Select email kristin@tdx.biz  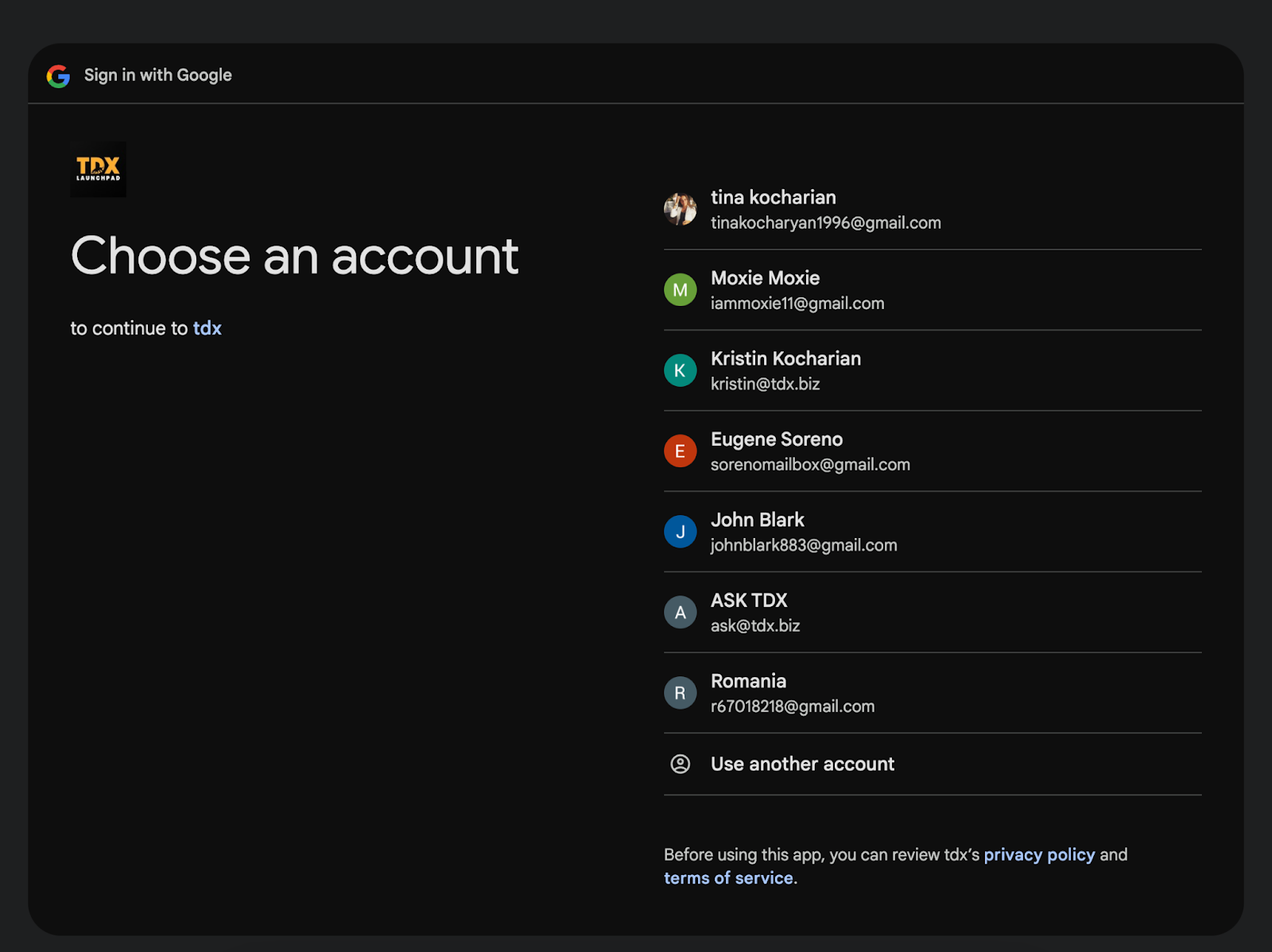tap(766, 384)
